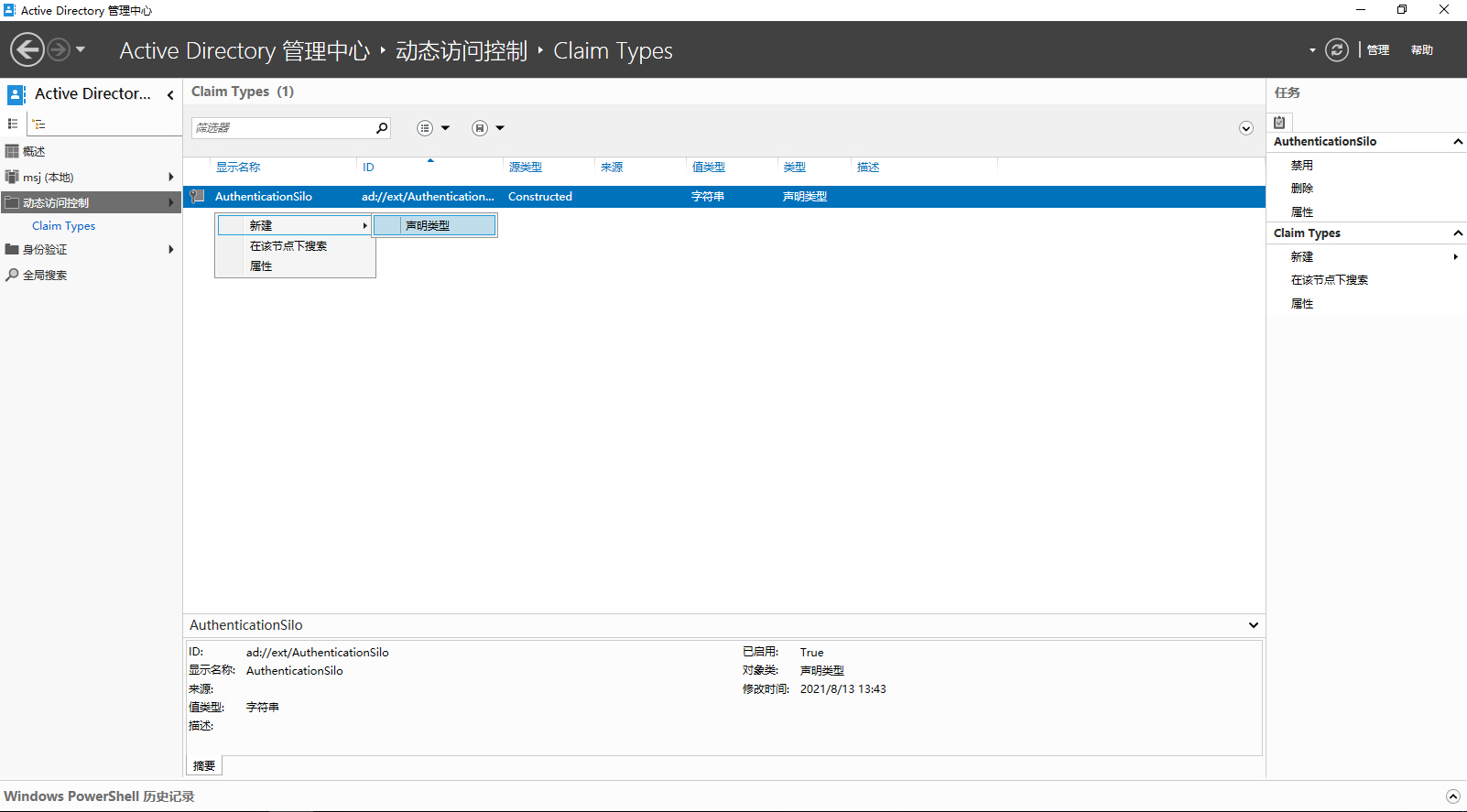Open the 帮助 menu

click(x=1422, y=50)
